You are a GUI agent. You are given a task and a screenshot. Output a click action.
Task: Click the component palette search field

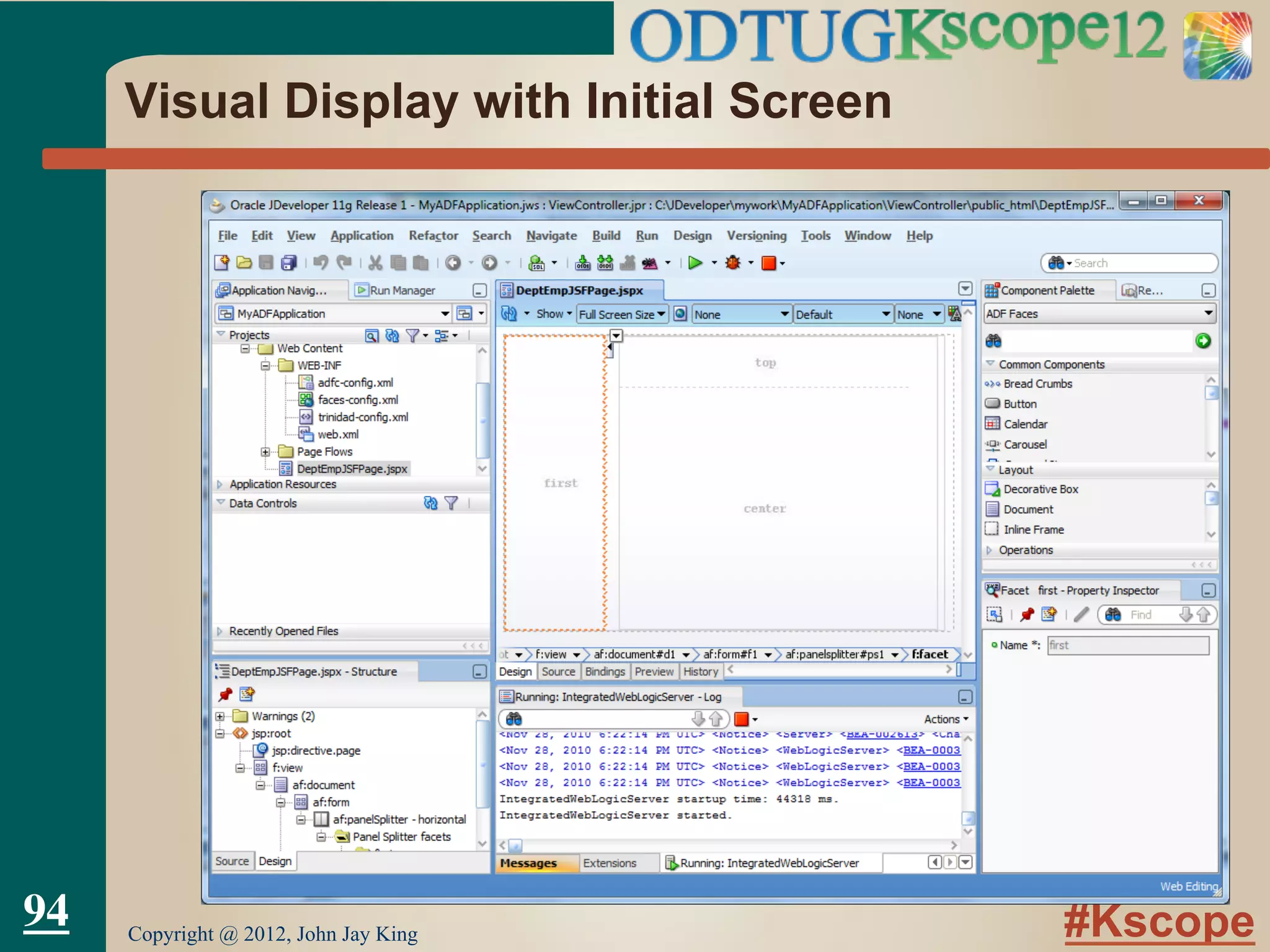(1098, 340)
